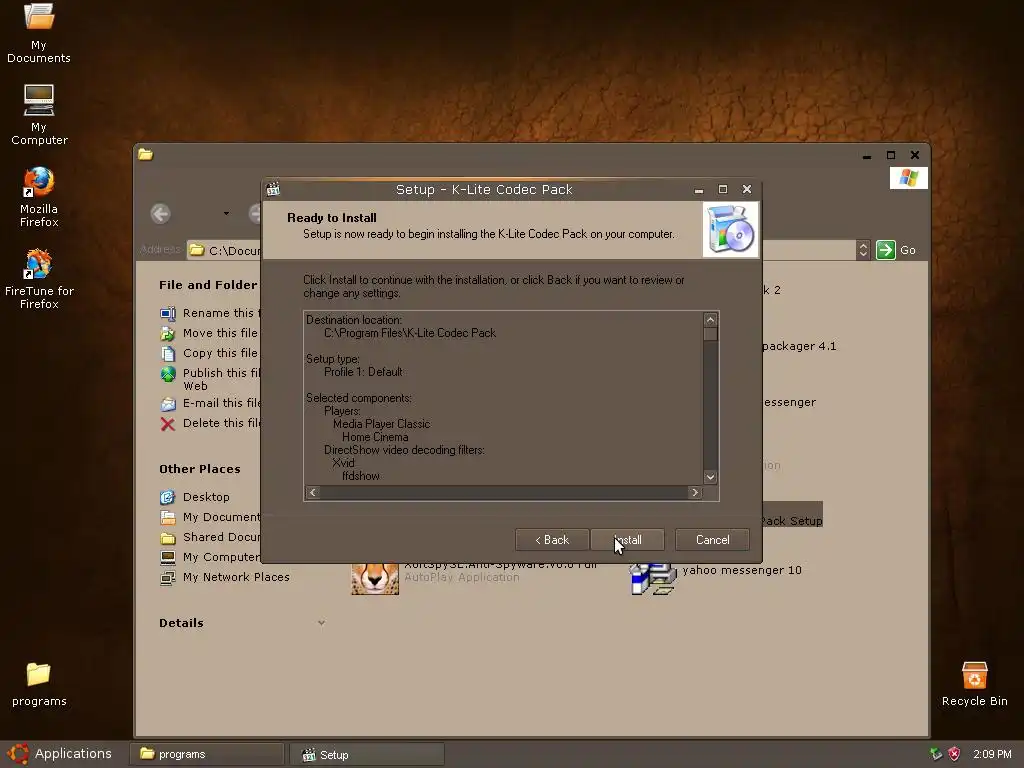Image resolution: width=1024 pixels, height=768 pixels.
Task: Go to Desktop in Other Places
Action: 206,497
